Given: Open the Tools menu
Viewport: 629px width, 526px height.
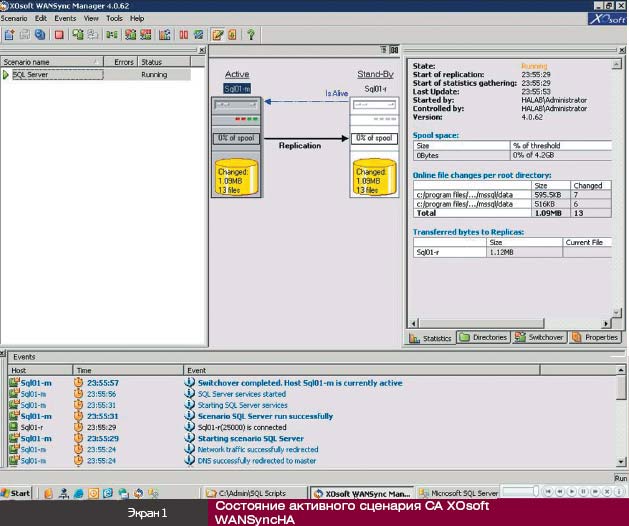Looking at the screenshot, I should pos(115,18).
